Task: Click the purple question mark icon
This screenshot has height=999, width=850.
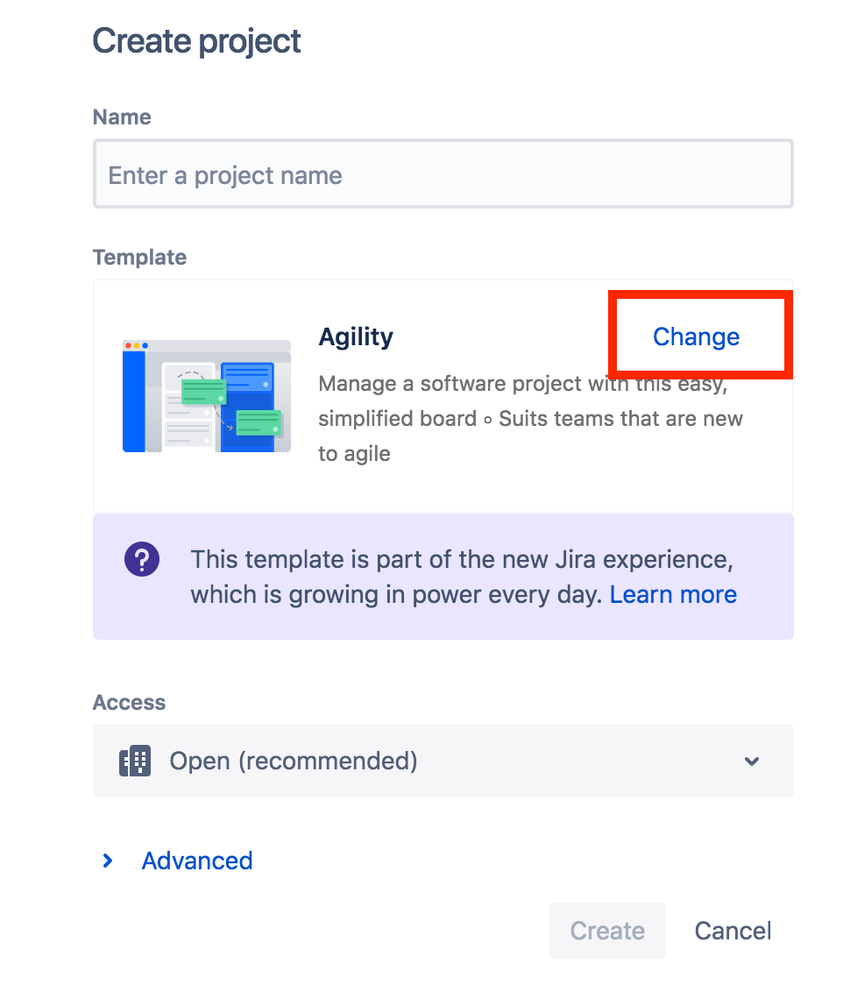Action: (141, 558)
